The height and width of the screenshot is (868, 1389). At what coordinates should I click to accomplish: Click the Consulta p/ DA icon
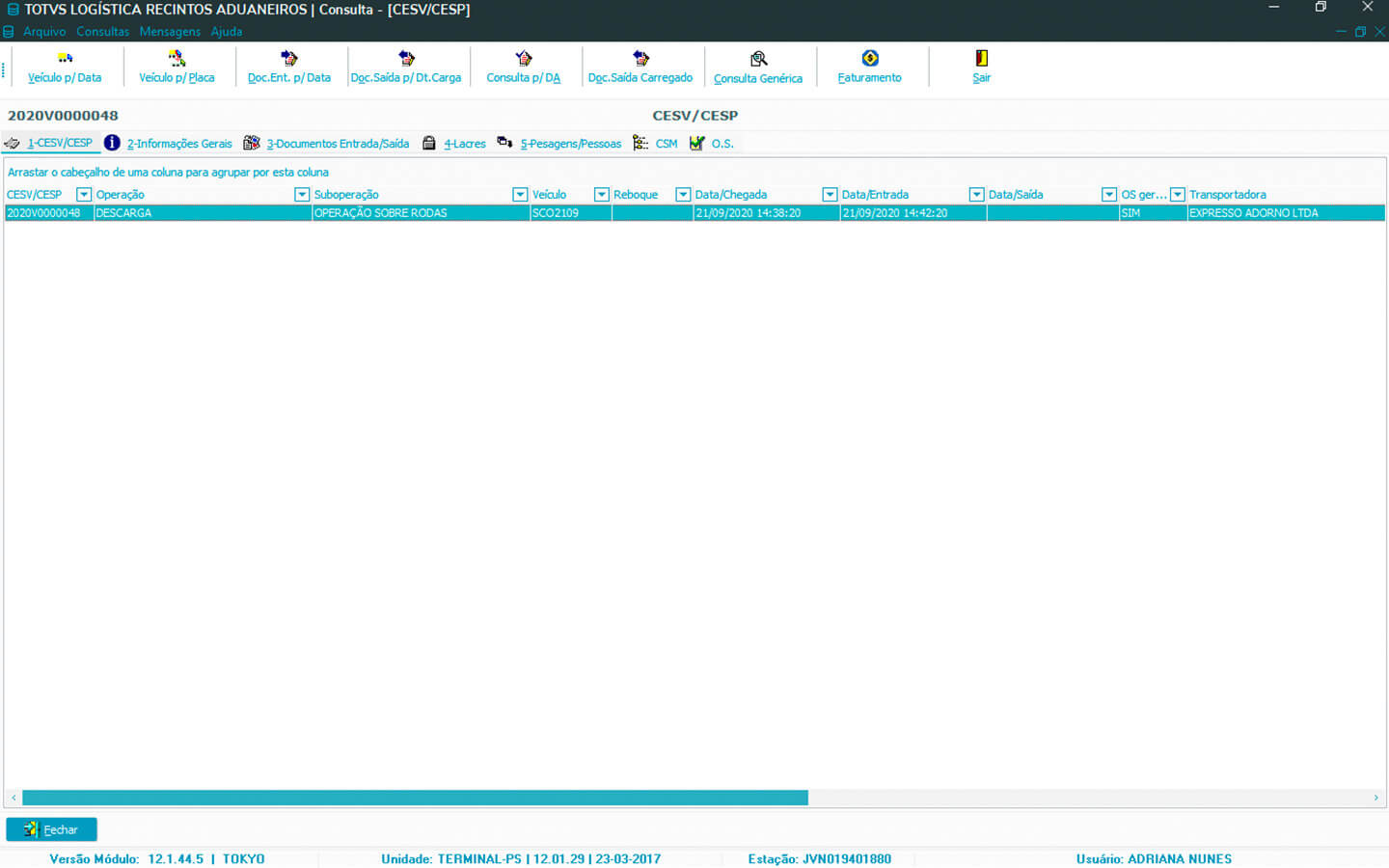pyautogui.click(x=523, y=59)
